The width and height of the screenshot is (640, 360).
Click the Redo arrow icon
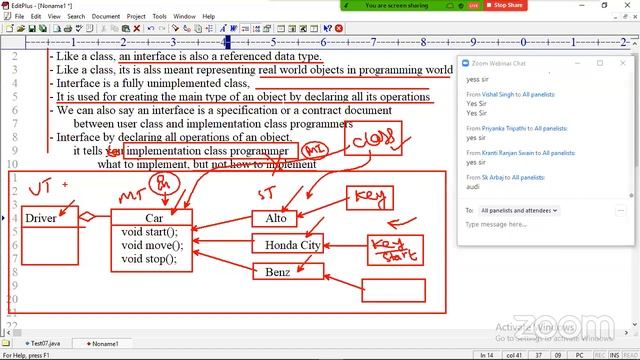point(162,29)
